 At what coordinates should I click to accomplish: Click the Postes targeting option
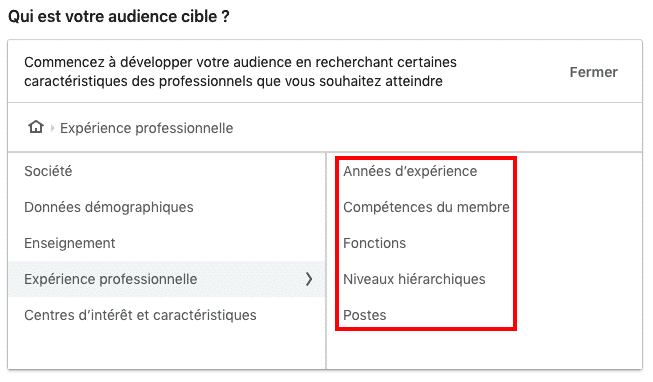(365, 315)
